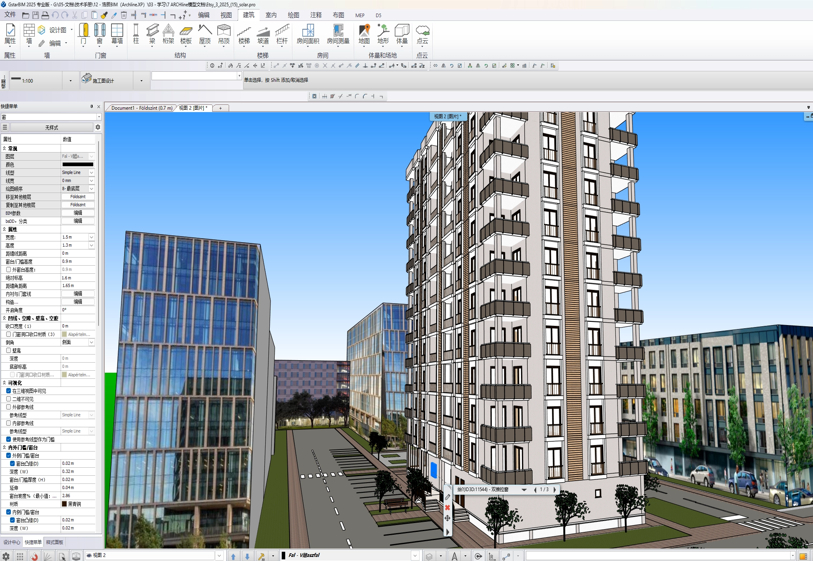This screenshot has height=562, width=813.
Task: Click the black 颜色 color swatch
Action: click(78, 164)
